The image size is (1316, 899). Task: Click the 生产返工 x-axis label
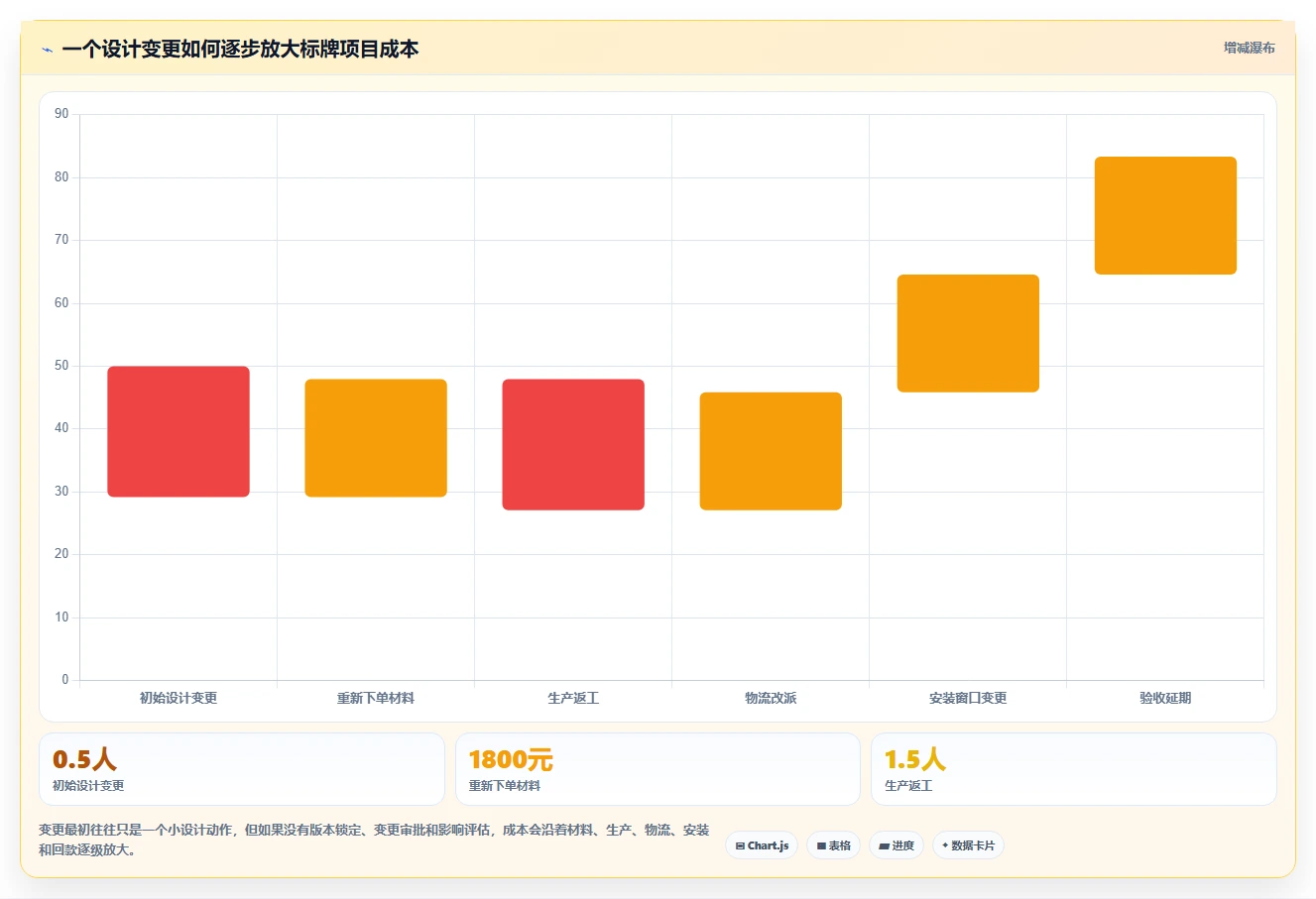573,698
